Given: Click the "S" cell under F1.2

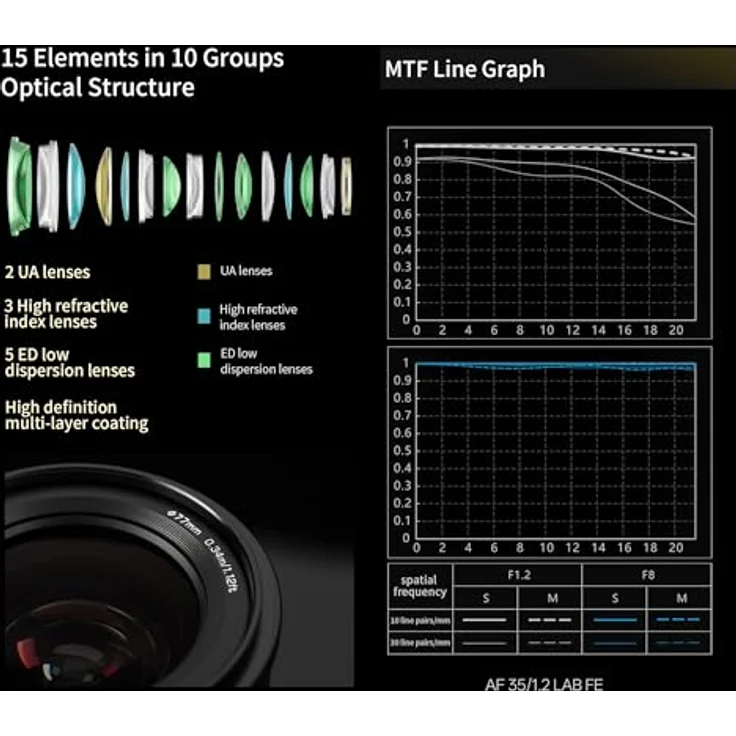Looking at the screenshot, I should (486, 598).
